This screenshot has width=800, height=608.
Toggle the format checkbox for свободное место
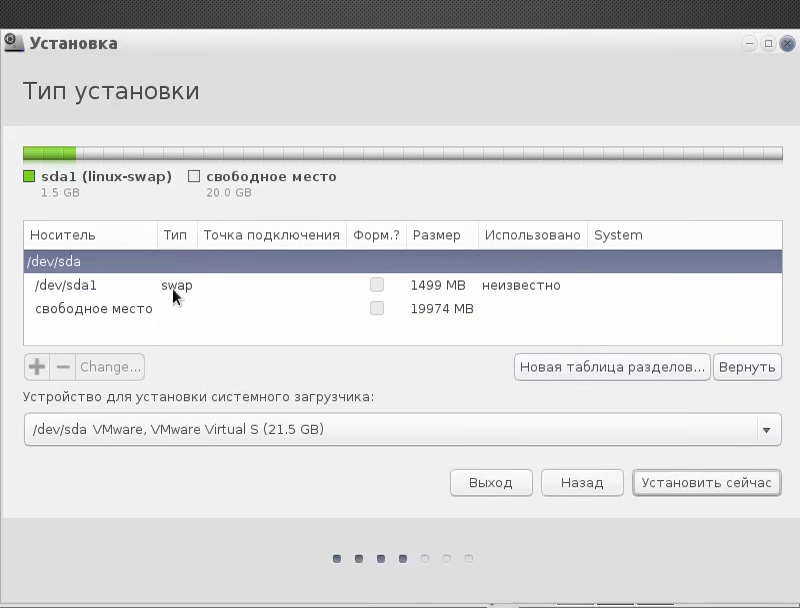coord(377,308)
